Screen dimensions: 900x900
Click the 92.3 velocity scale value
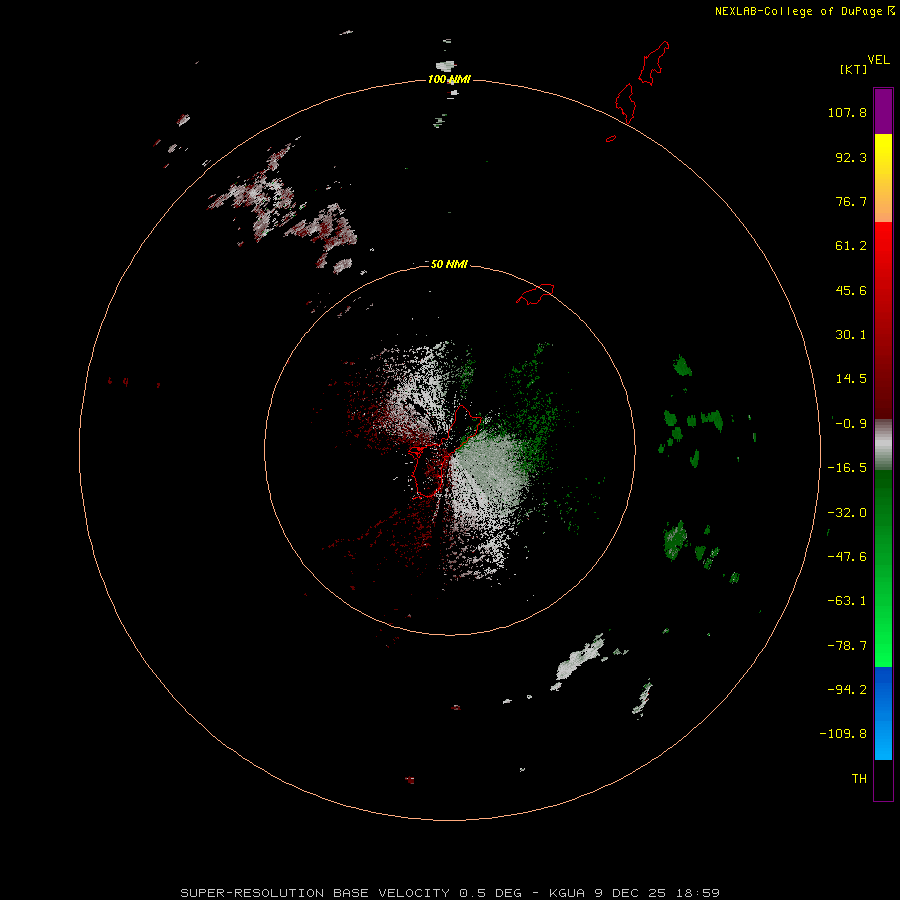coord(851,157)
